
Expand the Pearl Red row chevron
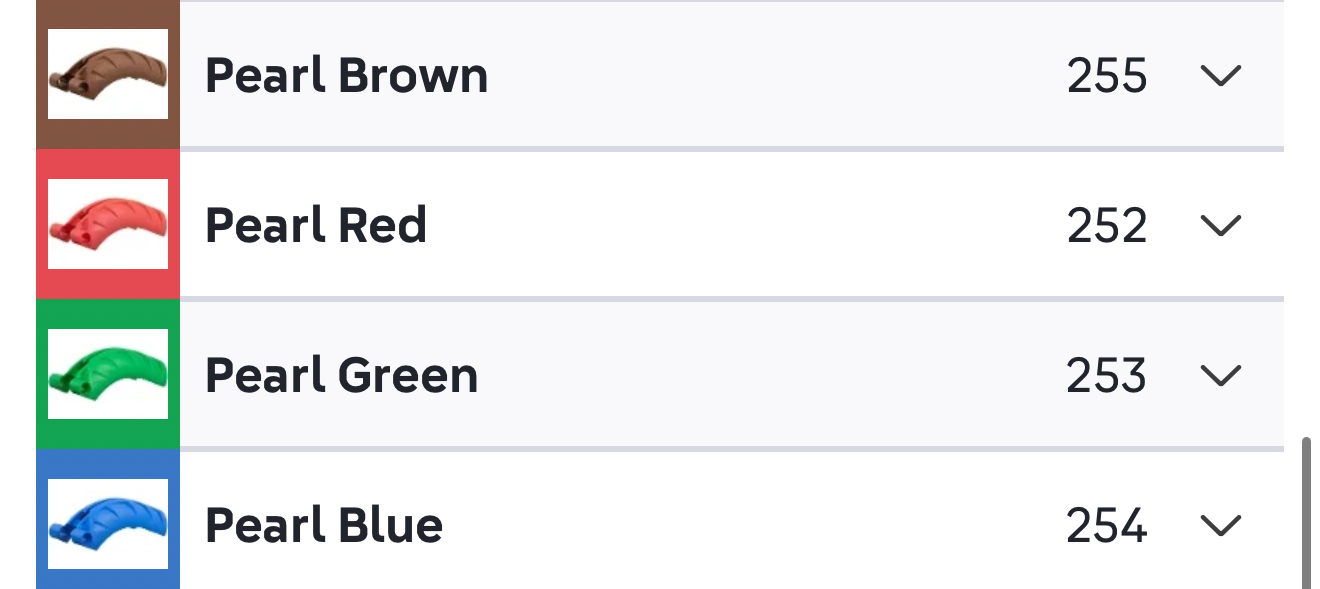pyautogui.click(x=1220, y=226)
